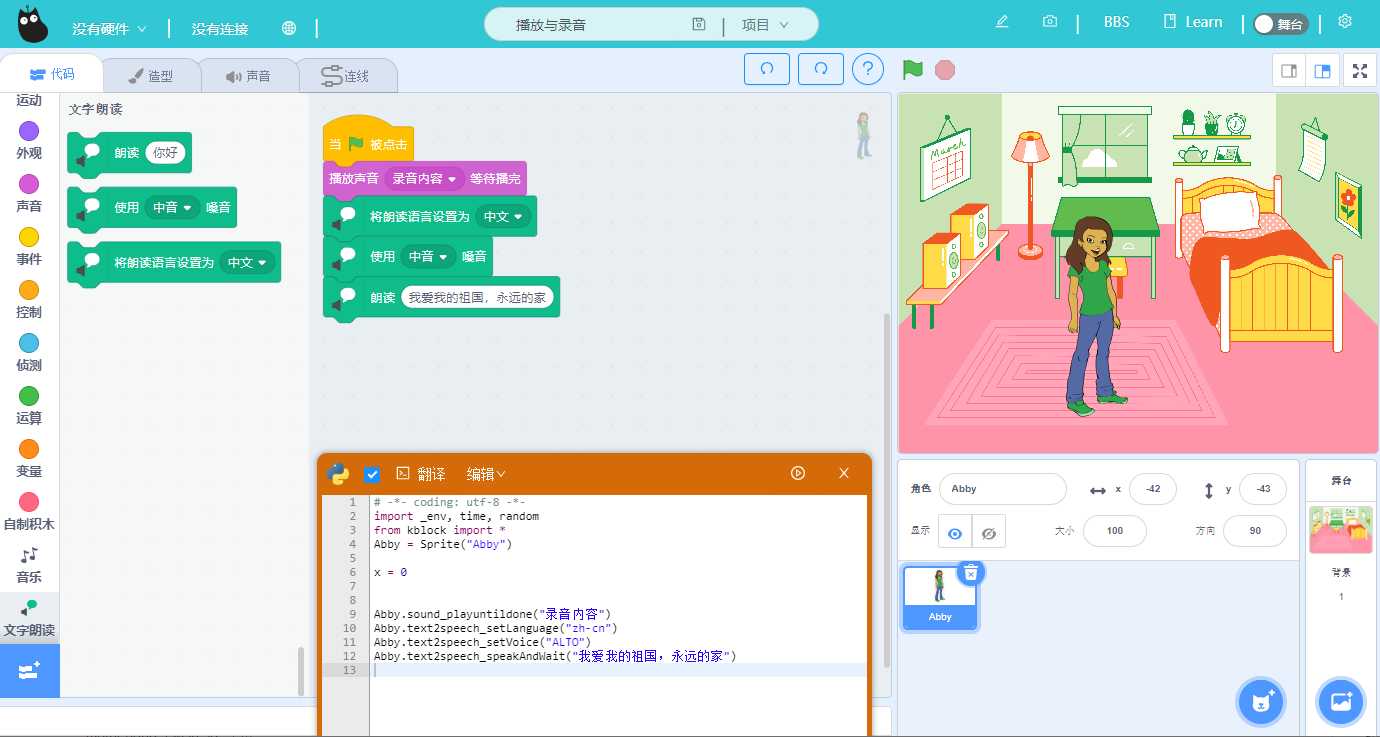The height and width of the screenshot is (737, 1380).
Task: Click the 没有连接 connection status
Action: (219, 29)
